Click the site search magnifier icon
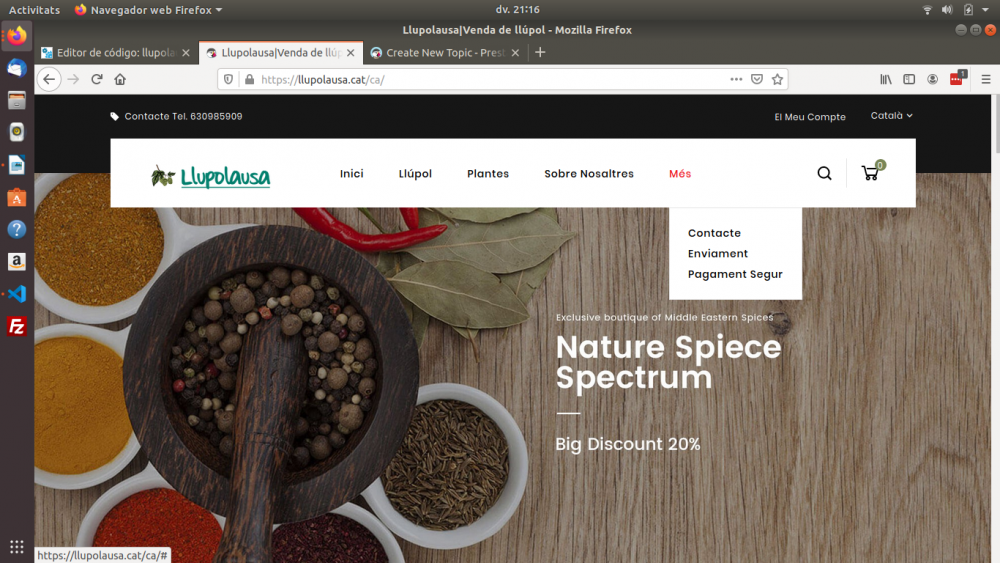 tap(824, 173)
